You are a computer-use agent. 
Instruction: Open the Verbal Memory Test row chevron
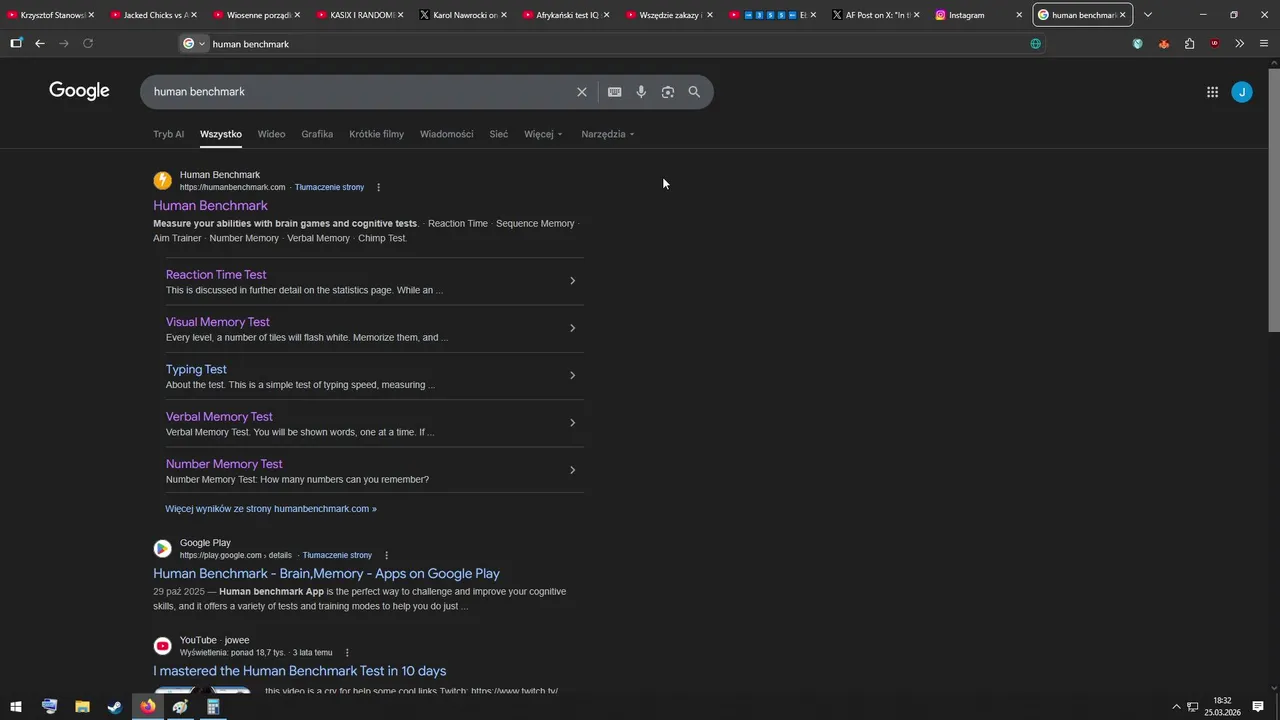(x=572, y=423)
